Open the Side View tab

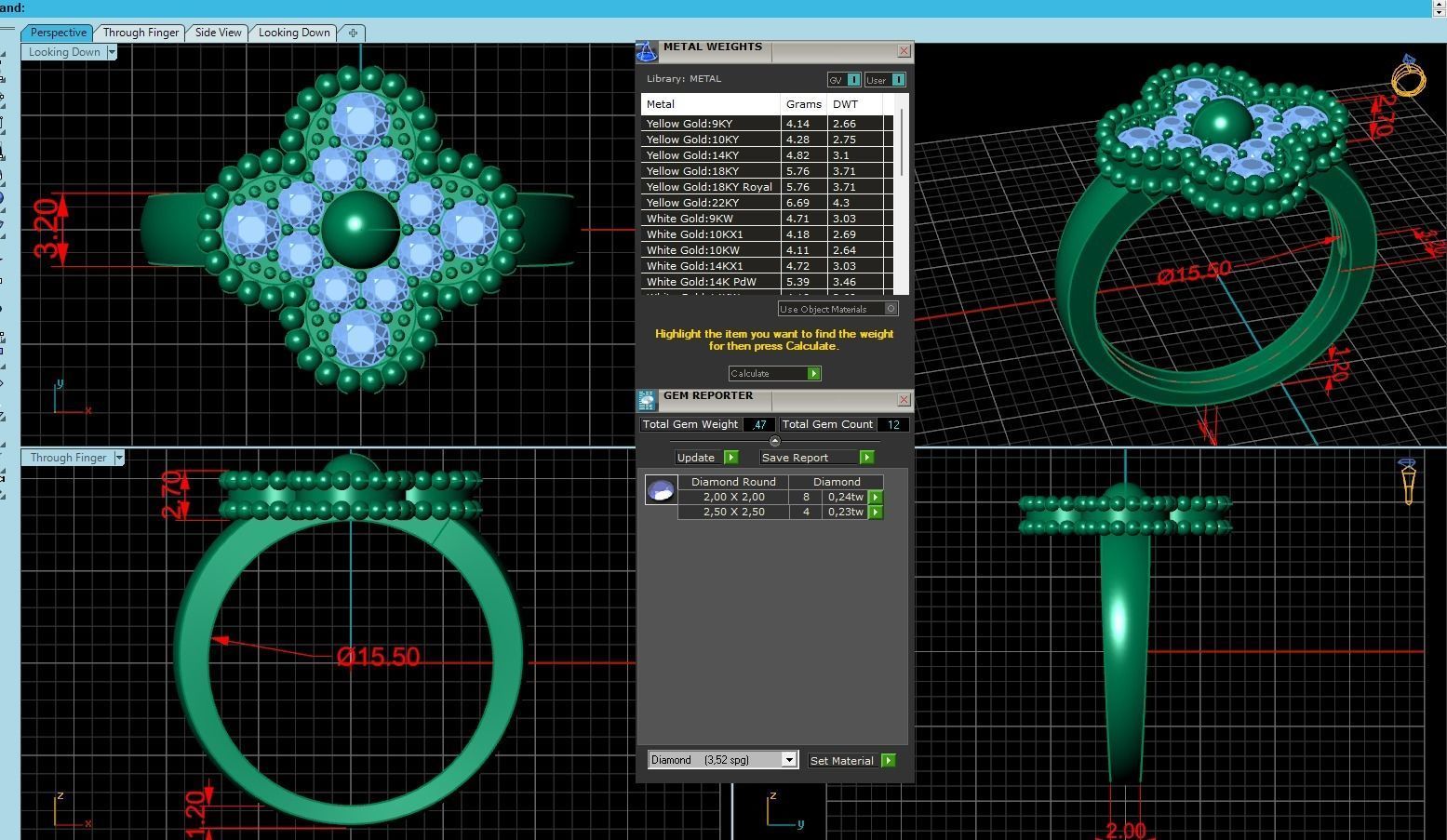tap(218, 33)
